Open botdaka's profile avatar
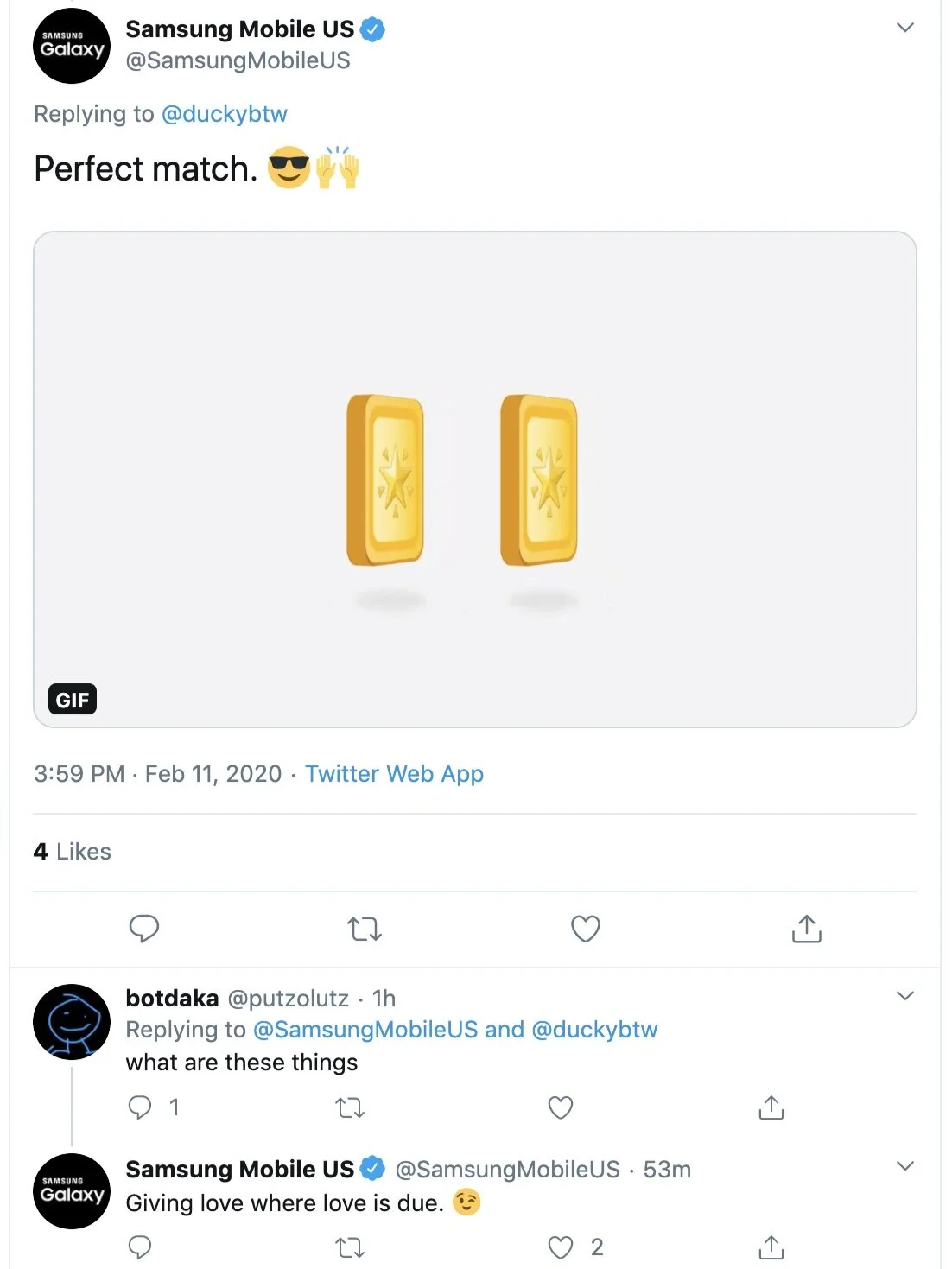Image resolution: width=952 pixels, height=1269 pixels. [x=72, y=1022]
